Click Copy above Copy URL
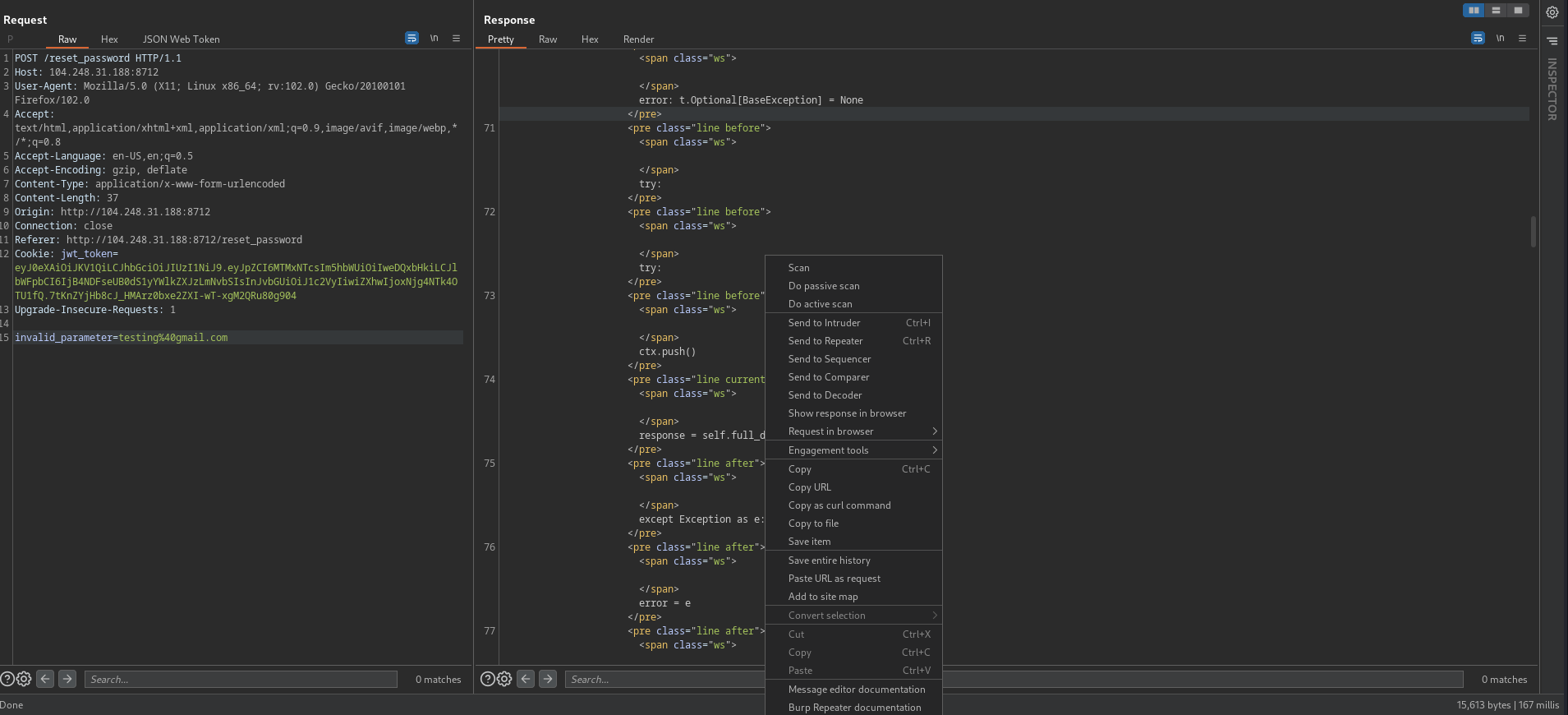 click(853, 469)
